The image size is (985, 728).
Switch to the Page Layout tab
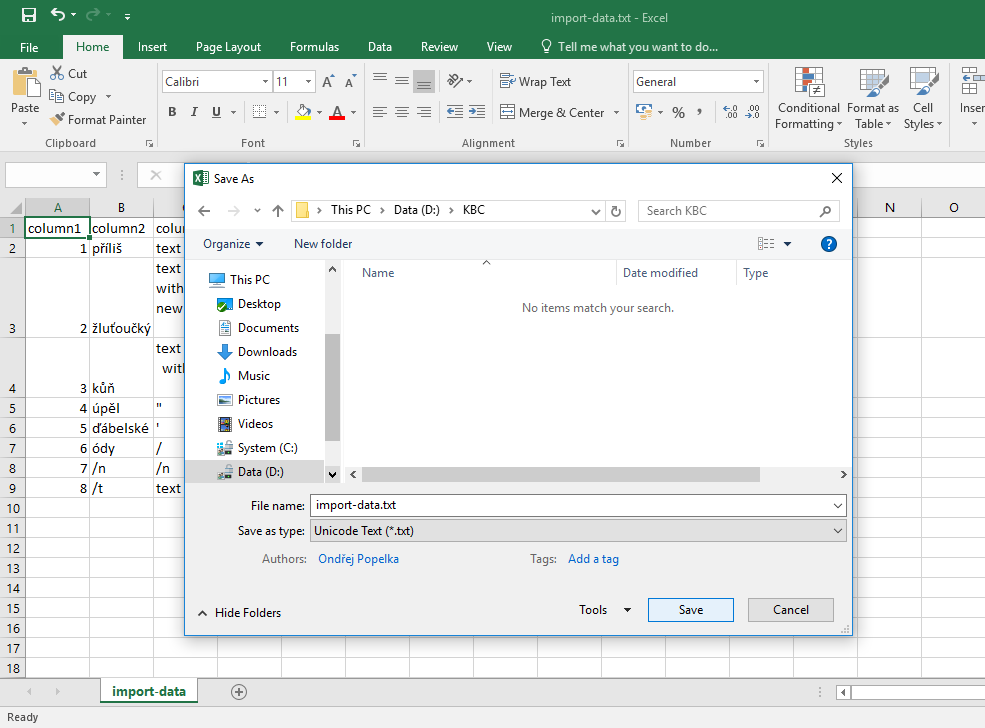pos(228,47)
